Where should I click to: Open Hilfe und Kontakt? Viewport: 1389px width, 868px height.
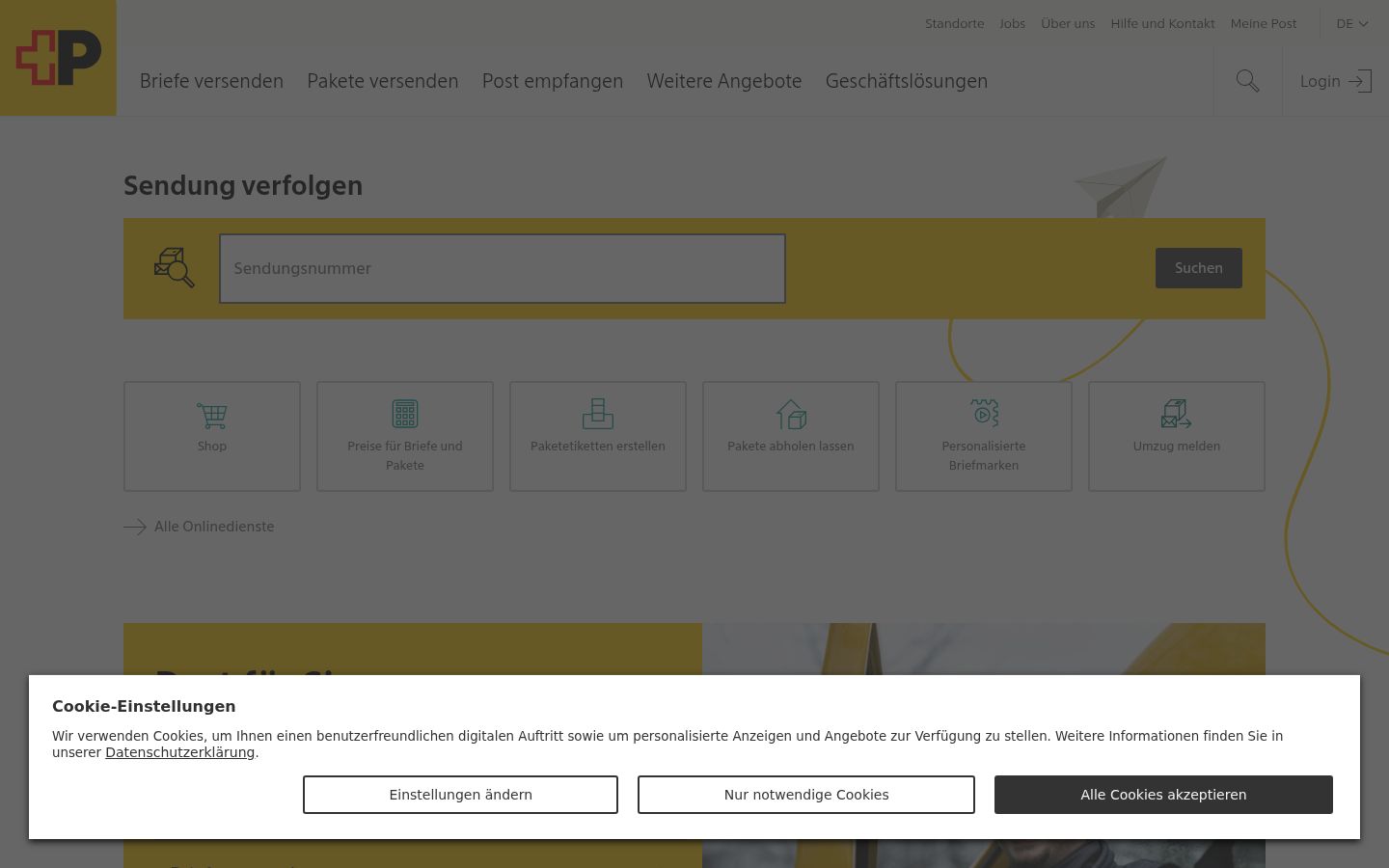click(x=1162, y=23)
